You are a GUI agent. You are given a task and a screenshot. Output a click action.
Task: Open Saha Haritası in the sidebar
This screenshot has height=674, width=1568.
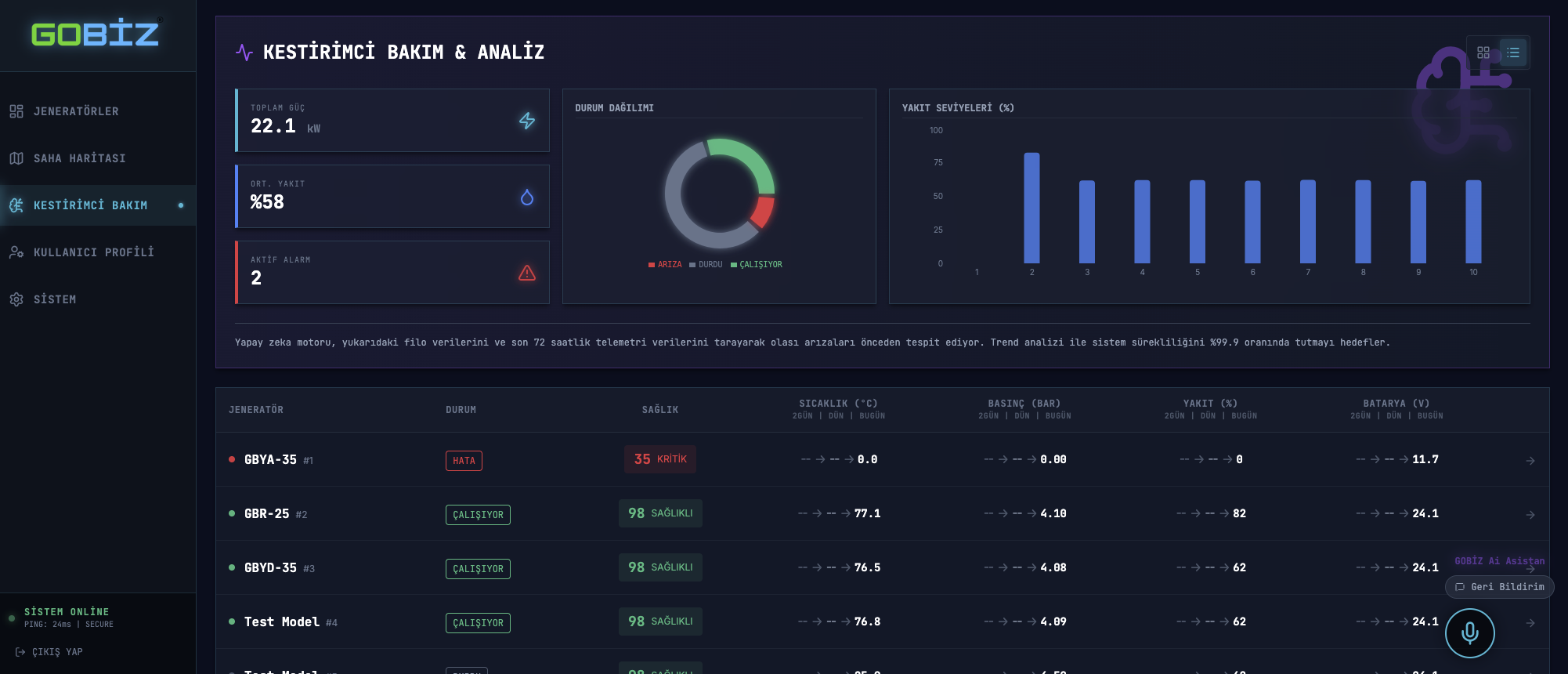79,158
